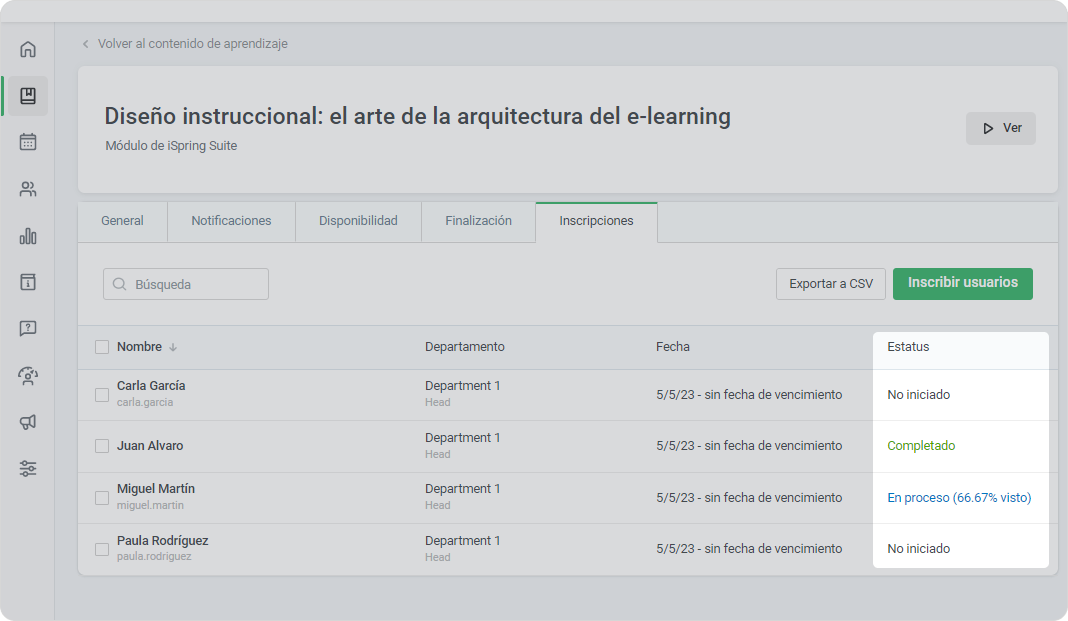Open the gamification gauge user icon
This screenshot has width=1068, height=621.
point(28,375)
